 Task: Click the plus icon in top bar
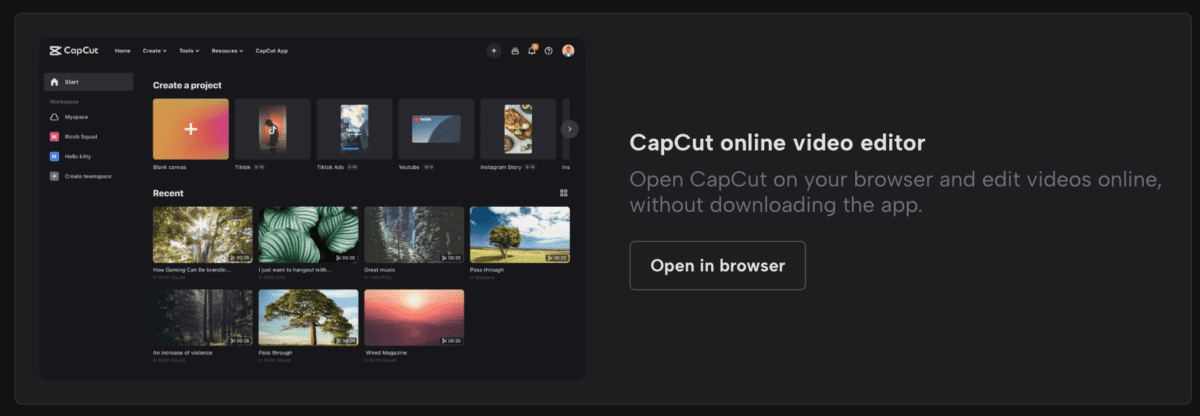(493, 50)
